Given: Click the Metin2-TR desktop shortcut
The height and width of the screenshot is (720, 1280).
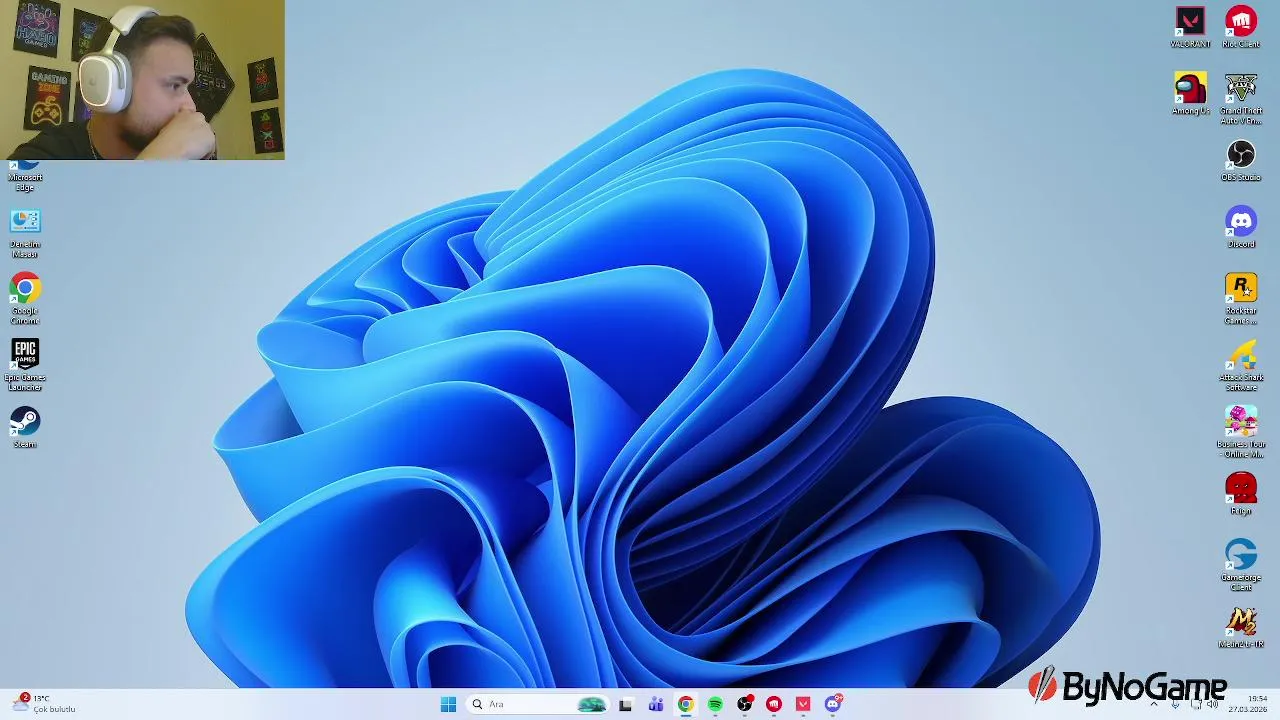Looking at the screenshot, I should pyautogui.click(x=1241, y=628).
